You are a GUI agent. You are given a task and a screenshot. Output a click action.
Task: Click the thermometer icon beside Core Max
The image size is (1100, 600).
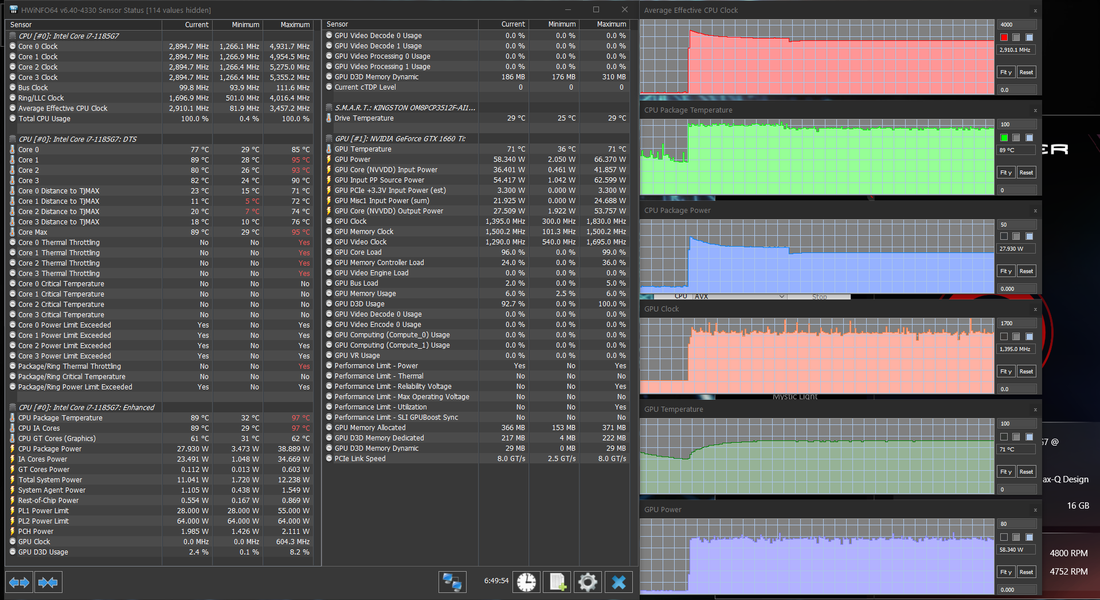(13, 232)
